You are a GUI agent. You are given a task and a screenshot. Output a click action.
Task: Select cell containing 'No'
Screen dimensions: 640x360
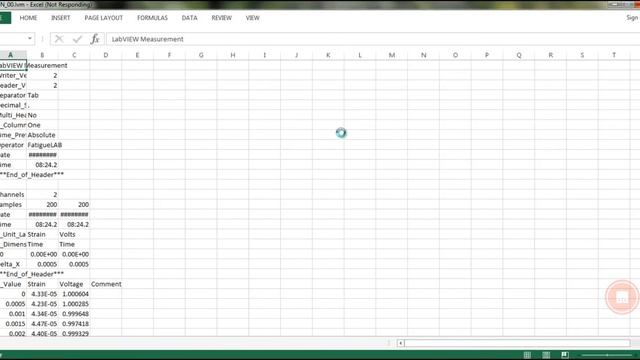click(42, 115)
